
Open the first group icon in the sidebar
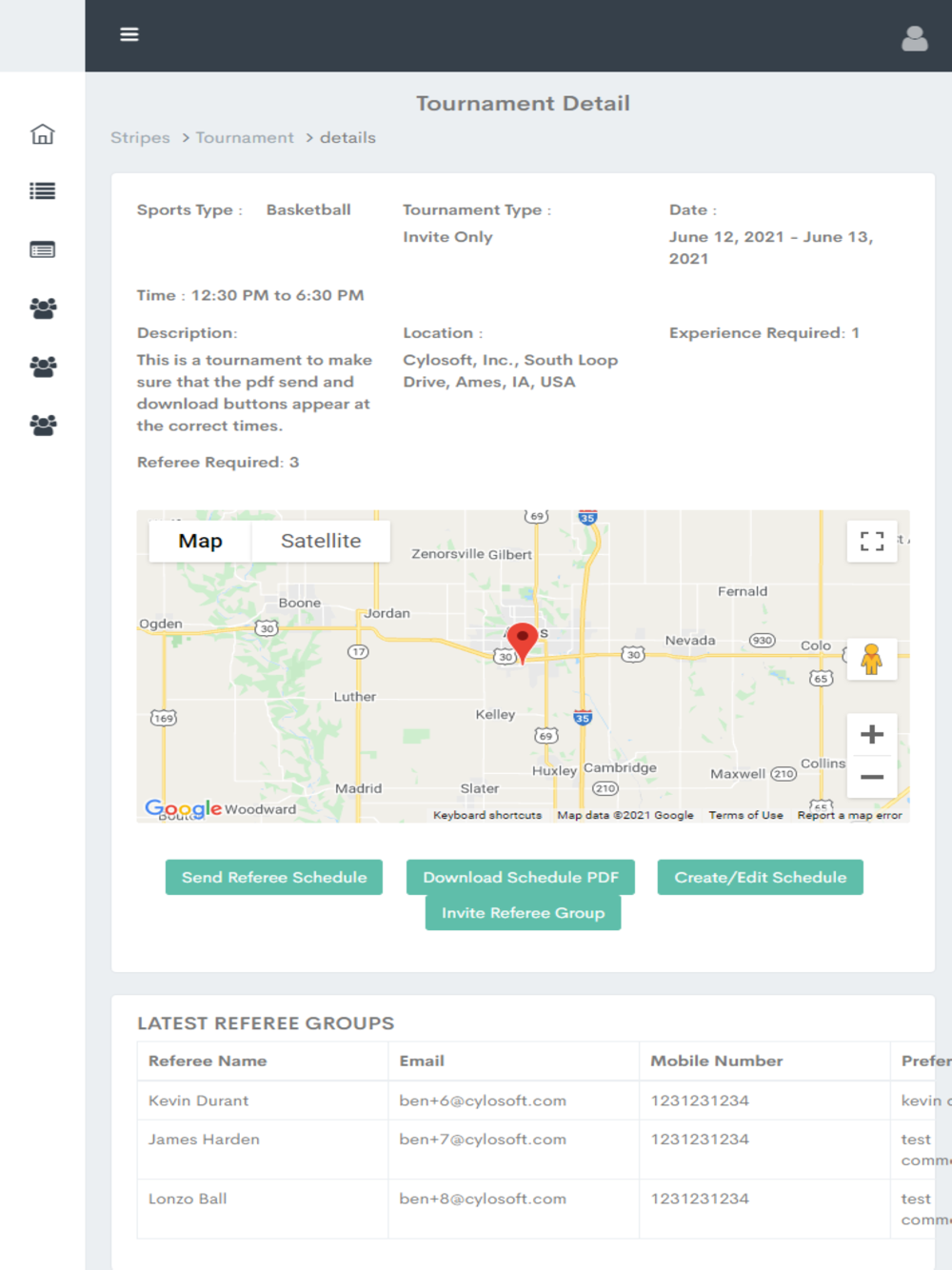[x=43, y=308]
